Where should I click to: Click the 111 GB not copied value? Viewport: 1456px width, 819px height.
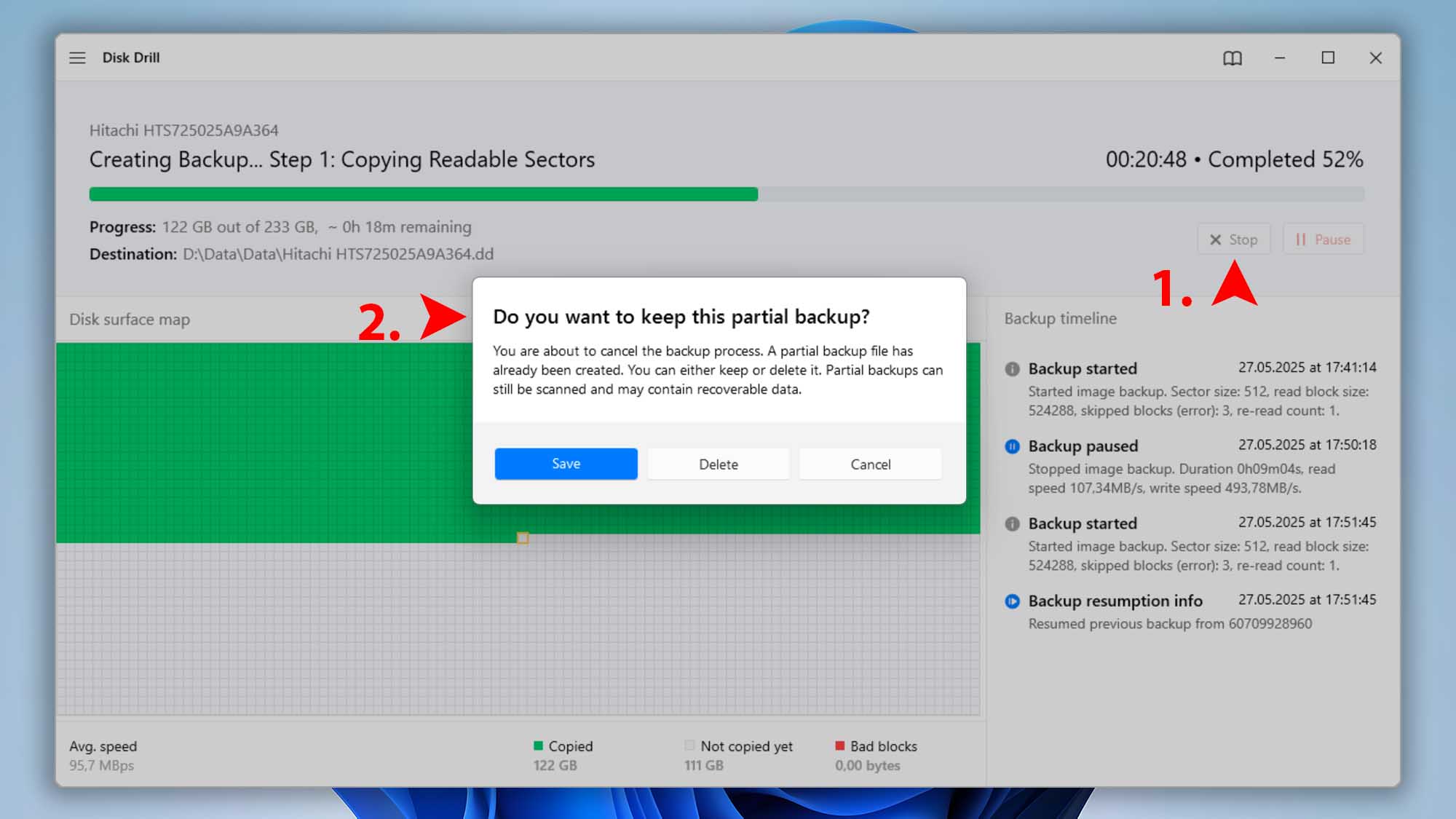point(703,765)
